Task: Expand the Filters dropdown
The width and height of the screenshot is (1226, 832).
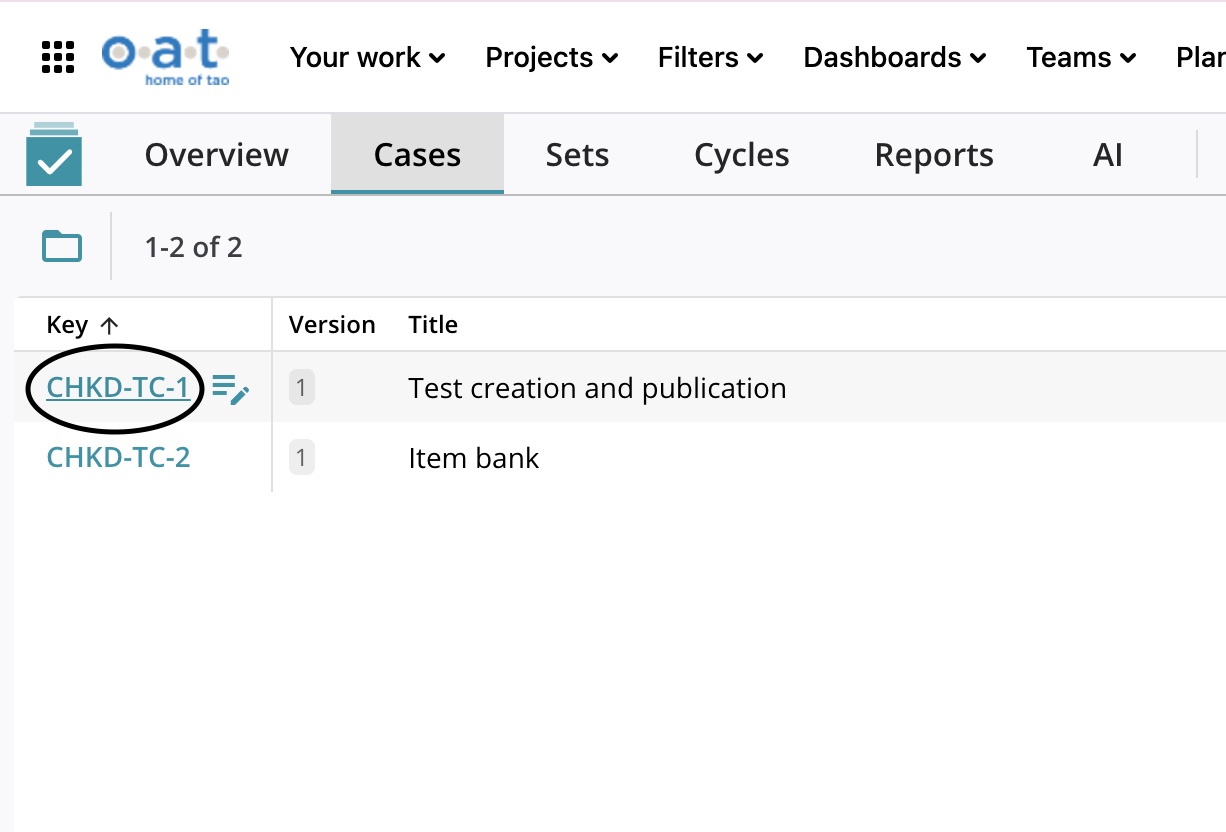Action: [710, 58]
